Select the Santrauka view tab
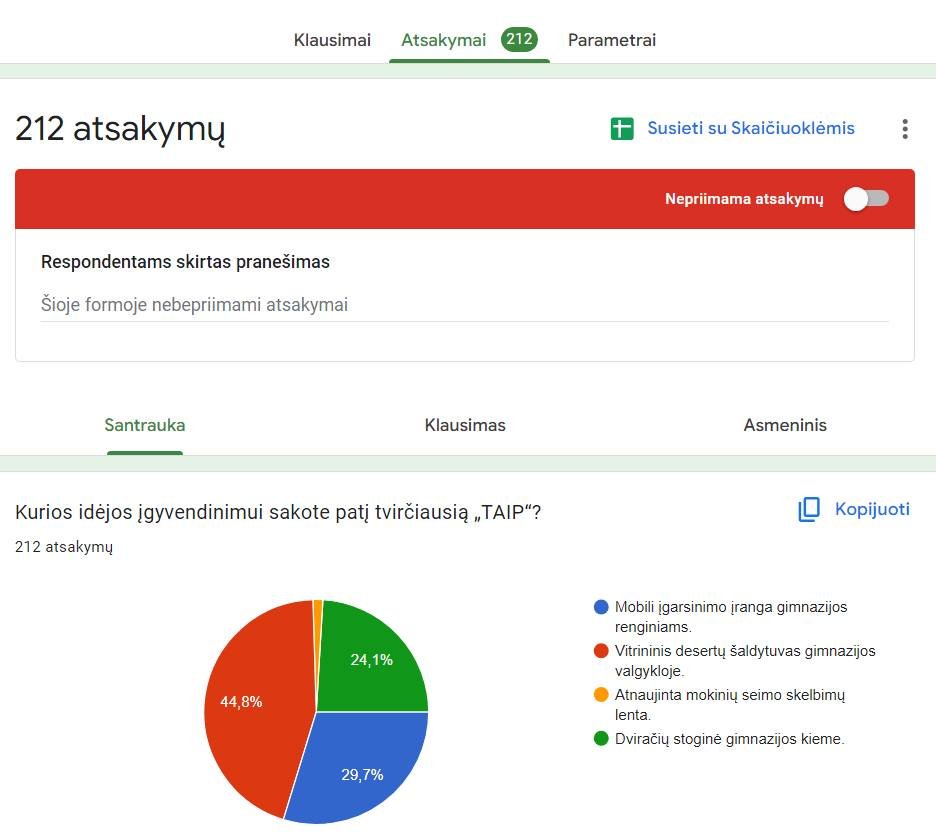The image size is (936, 835). pyautogui.click(x=145, y=425)
